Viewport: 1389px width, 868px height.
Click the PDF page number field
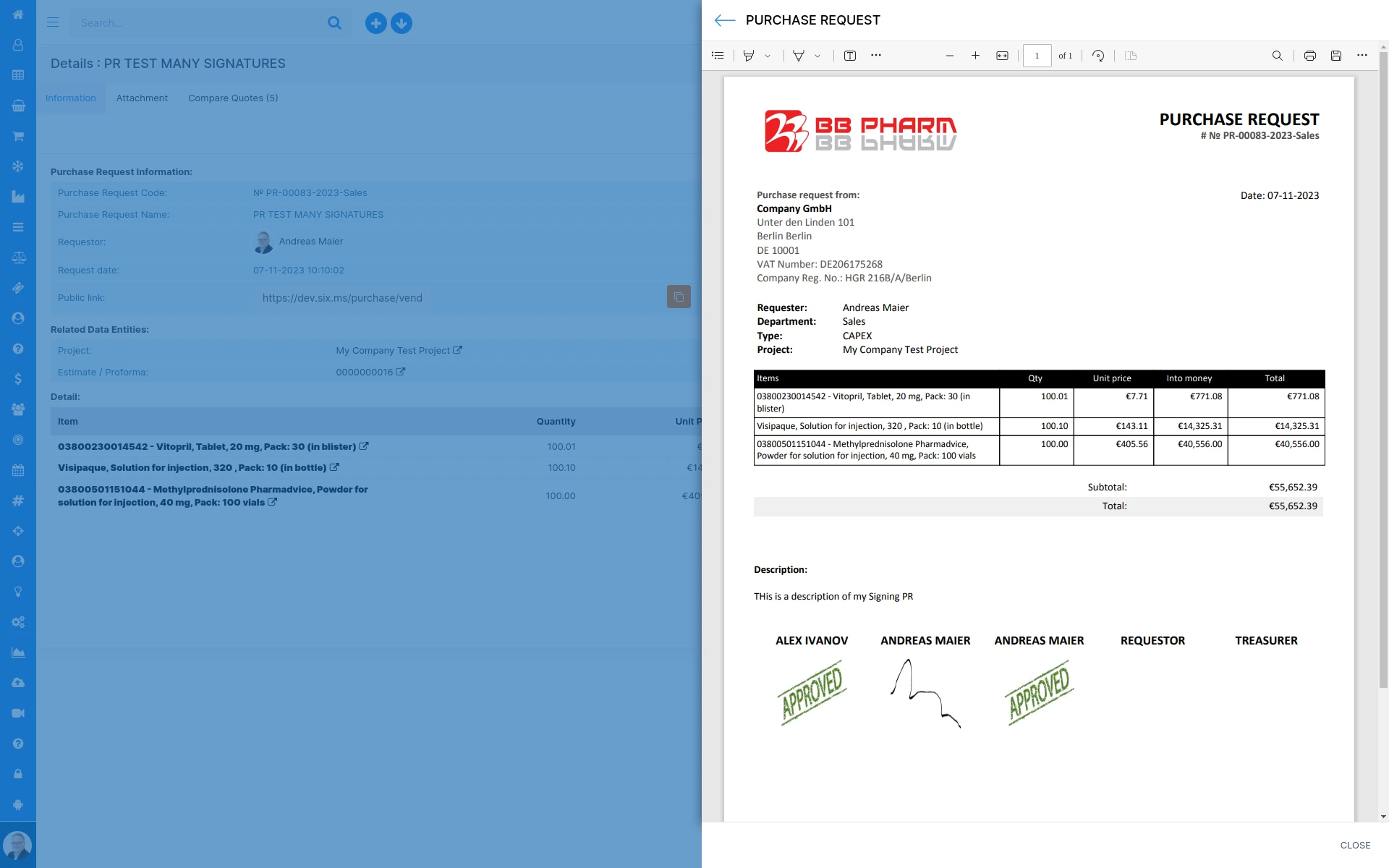coord(1037,56)
